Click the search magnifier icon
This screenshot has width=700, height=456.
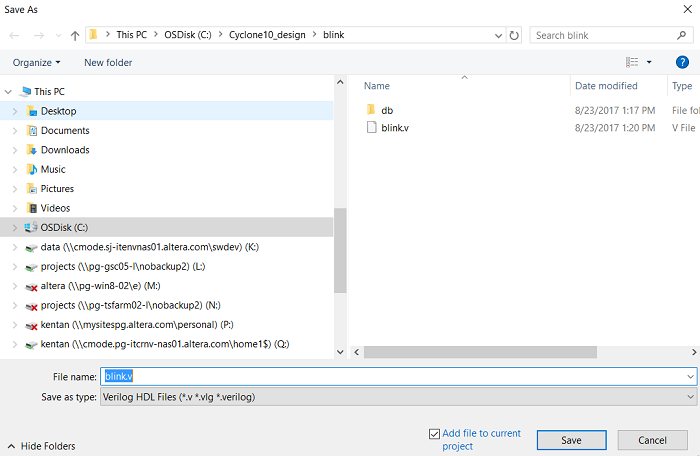(681, 35)
